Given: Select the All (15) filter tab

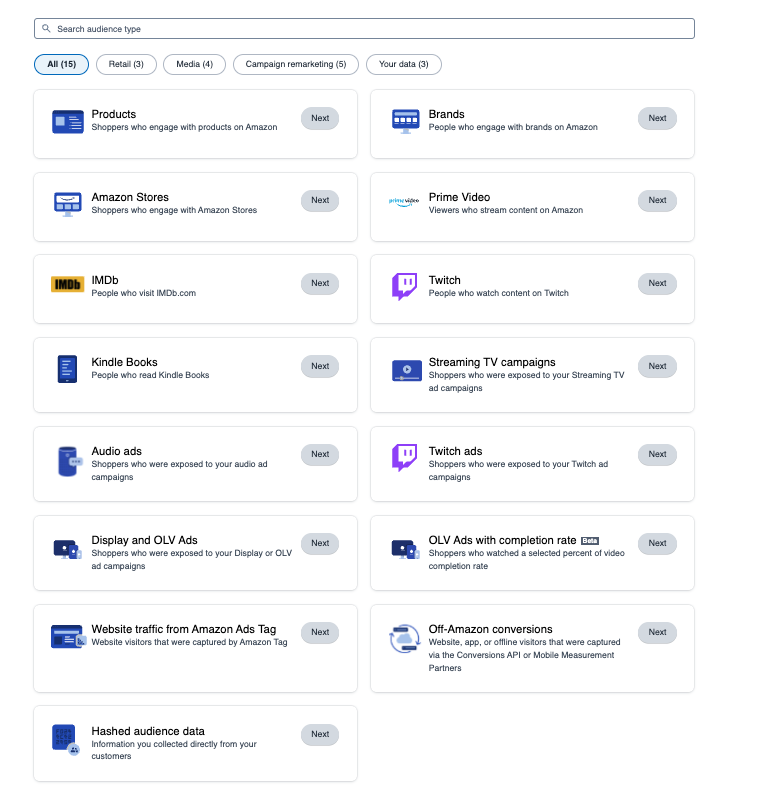Looking at the screenshot, I should click(61, 64).
